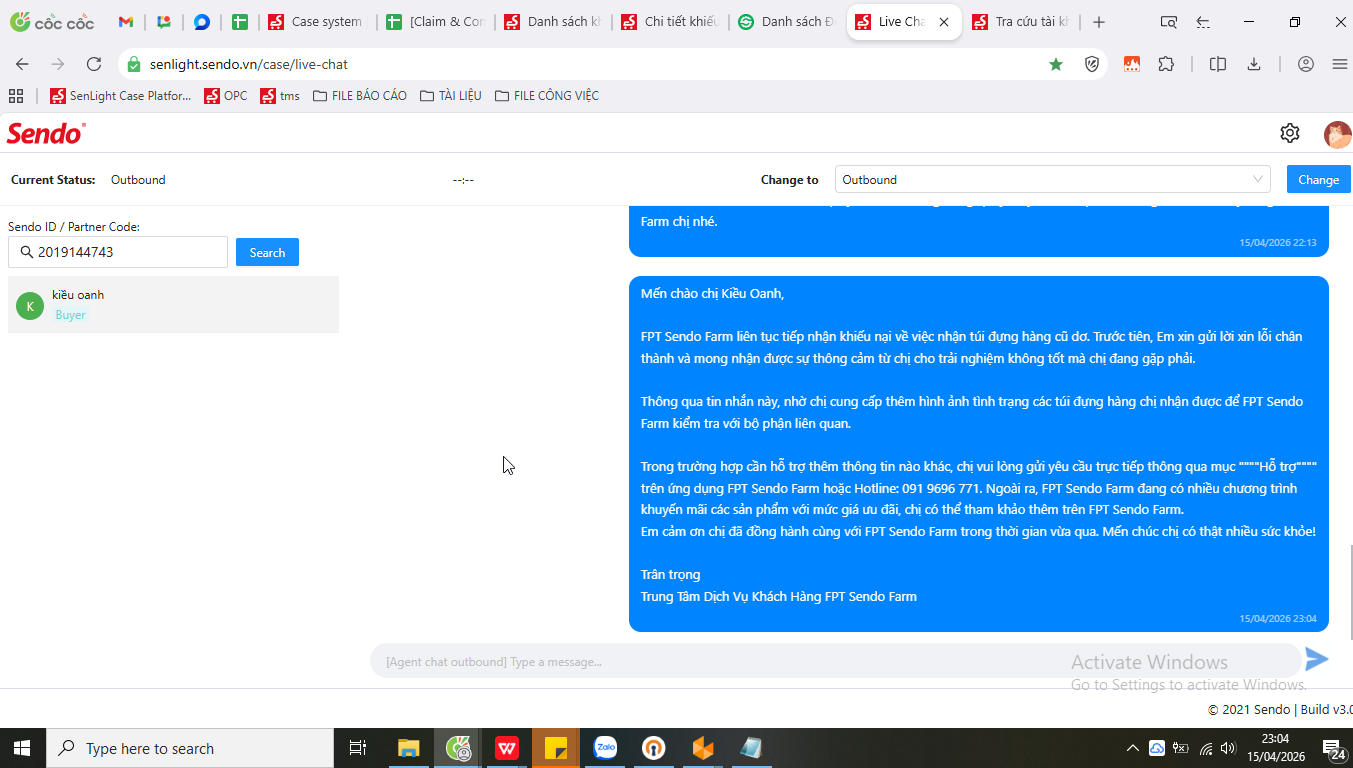
Task: Toggle the browser side panel icon
Action: click(x=1218, y=64)
